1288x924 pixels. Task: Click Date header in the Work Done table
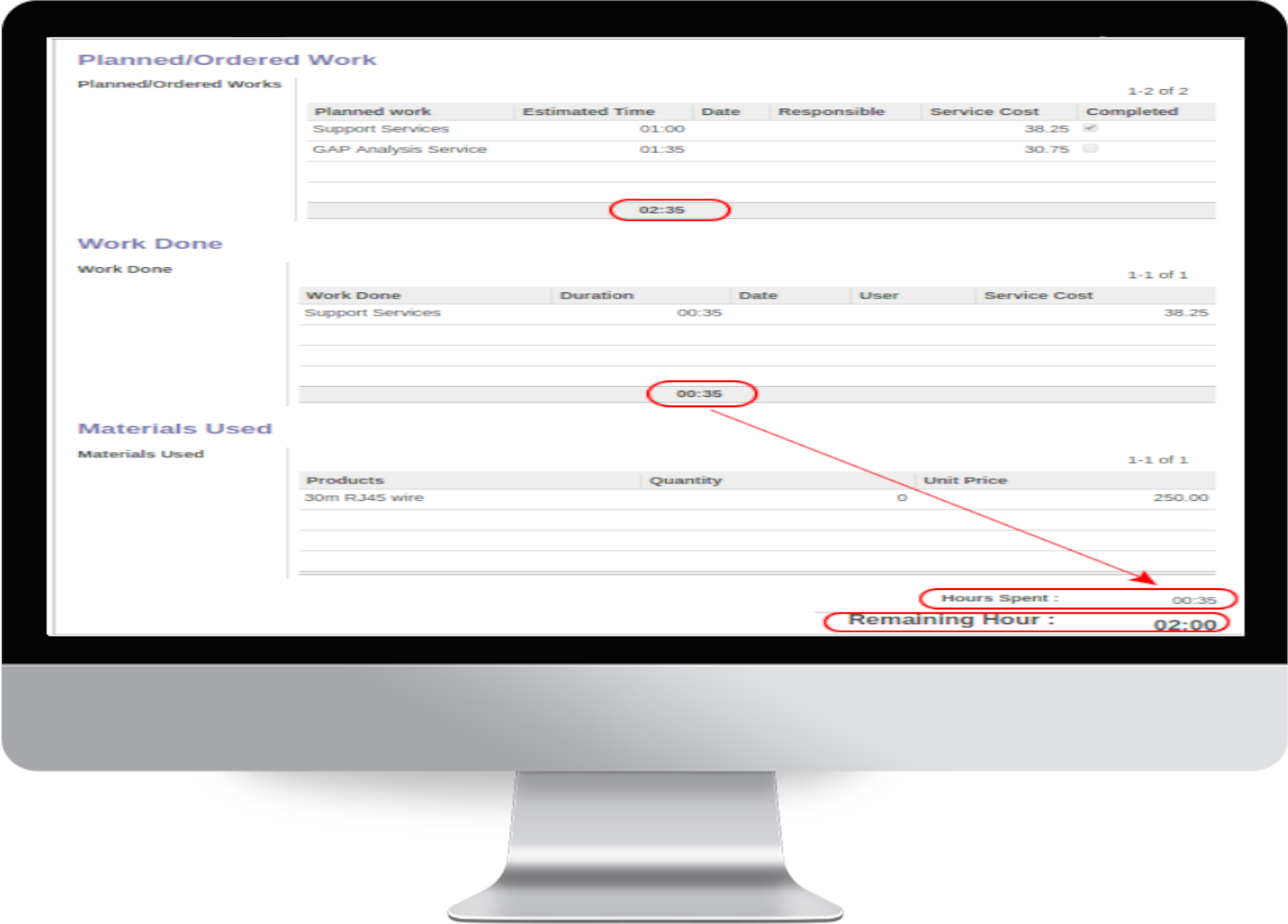pos(758,295)
